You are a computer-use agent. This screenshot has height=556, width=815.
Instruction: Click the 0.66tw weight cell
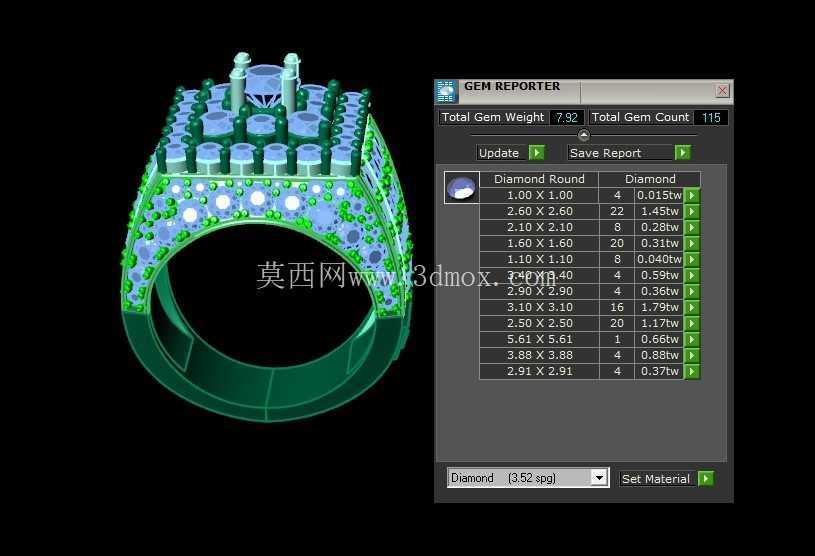pos(659,339)
